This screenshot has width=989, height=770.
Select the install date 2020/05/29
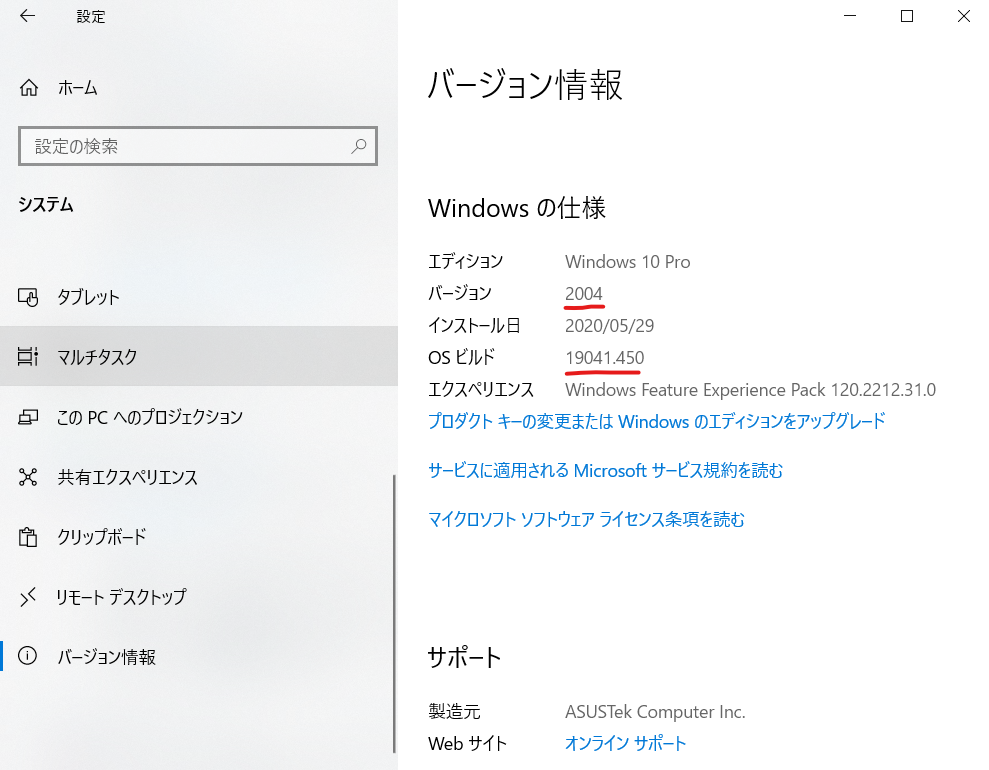[x=609, y=325]
